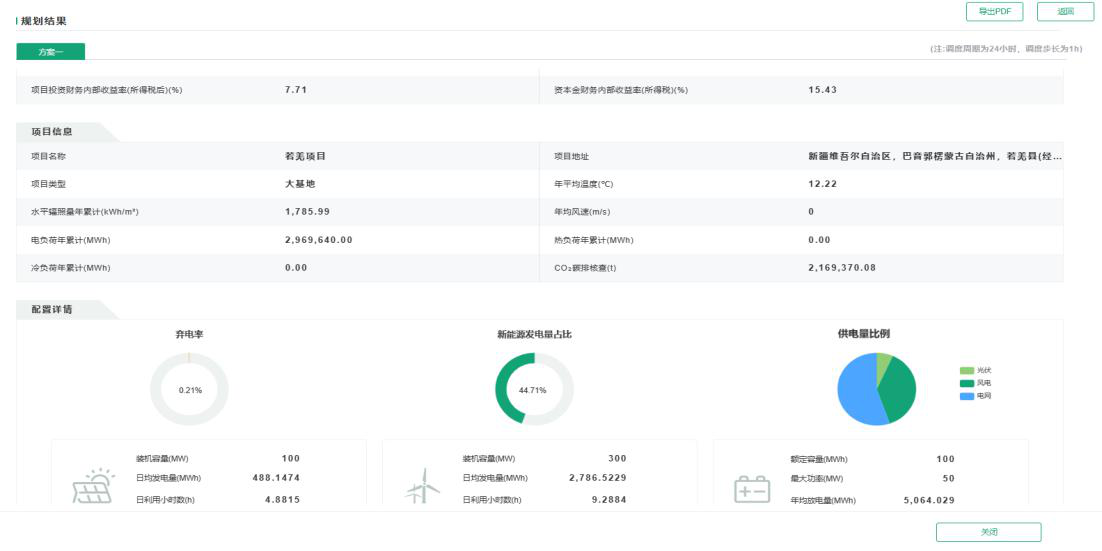The width and height of the screenshot is (1102, 551).
Task: Click the blue grid slice of pie chart
Action: click(x=855, y=395)
